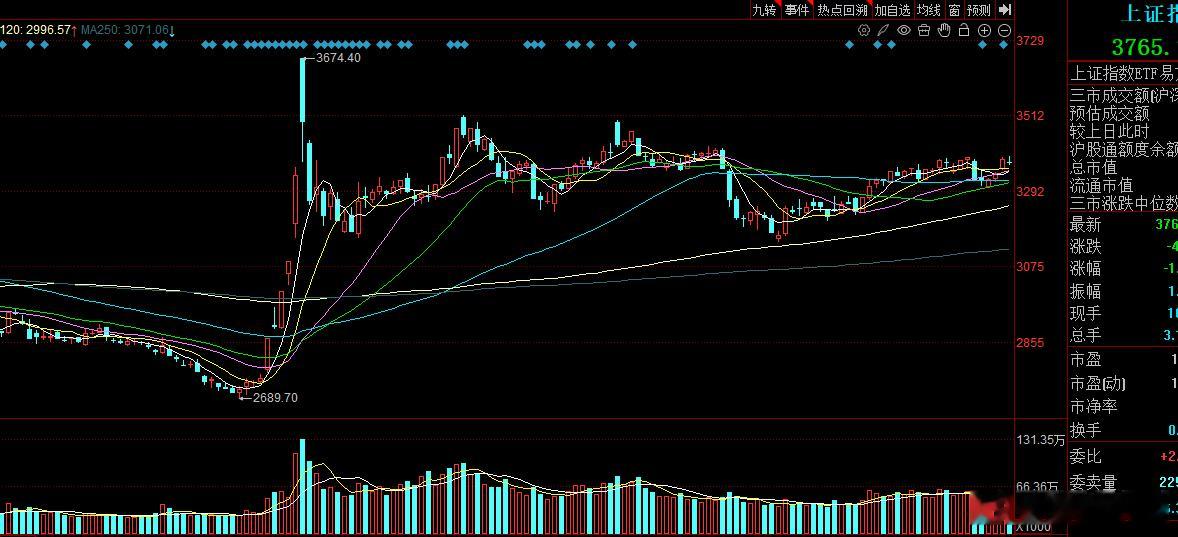Click the 委比 label

click(1085, 456)
